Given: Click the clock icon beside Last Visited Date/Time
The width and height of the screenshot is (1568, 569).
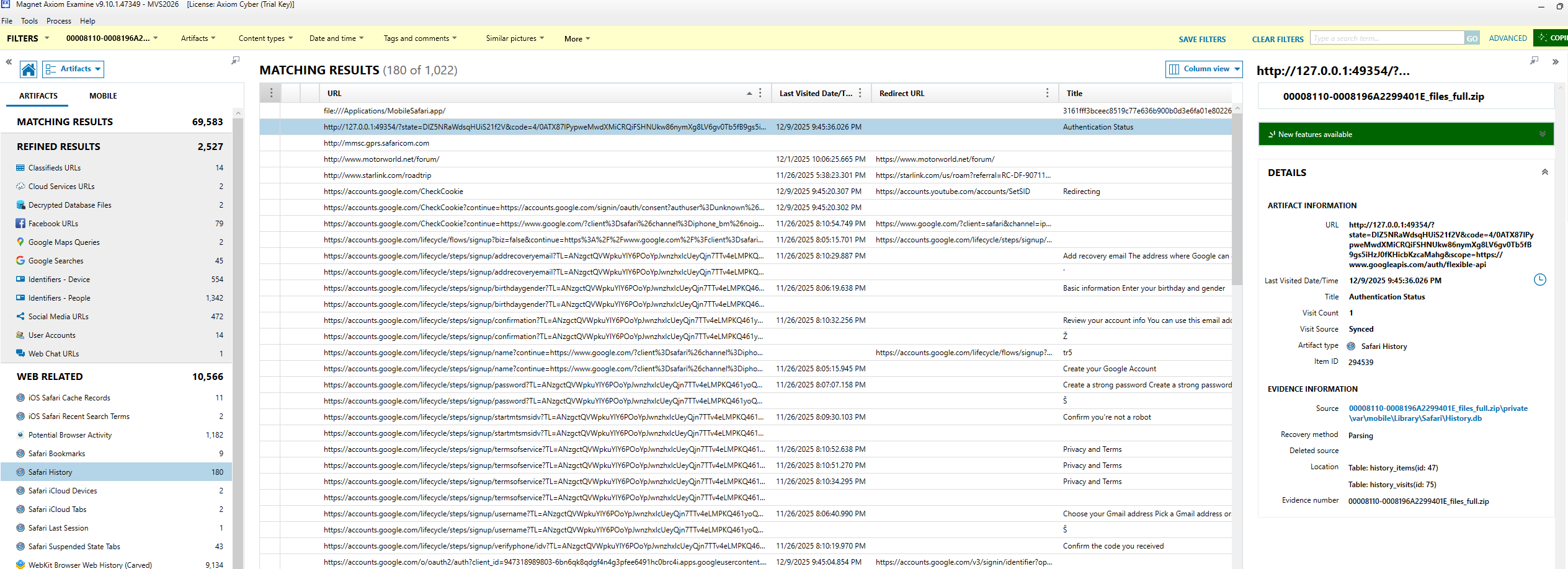Looking at the screenshot, I should click(x=1539, y=280).
